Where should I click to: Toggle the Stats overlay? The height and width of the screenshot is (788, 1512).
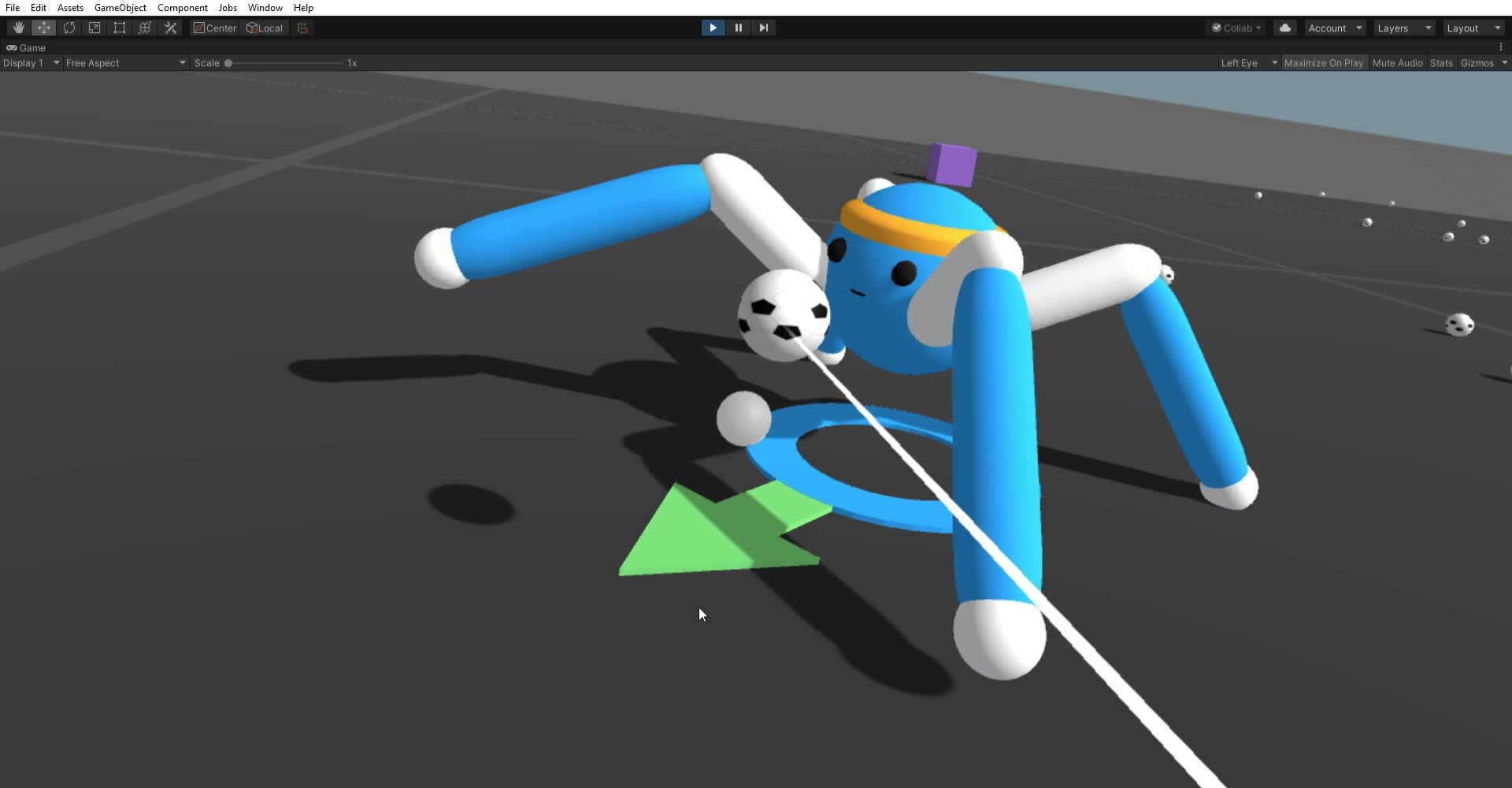[x=1441, y=62]
